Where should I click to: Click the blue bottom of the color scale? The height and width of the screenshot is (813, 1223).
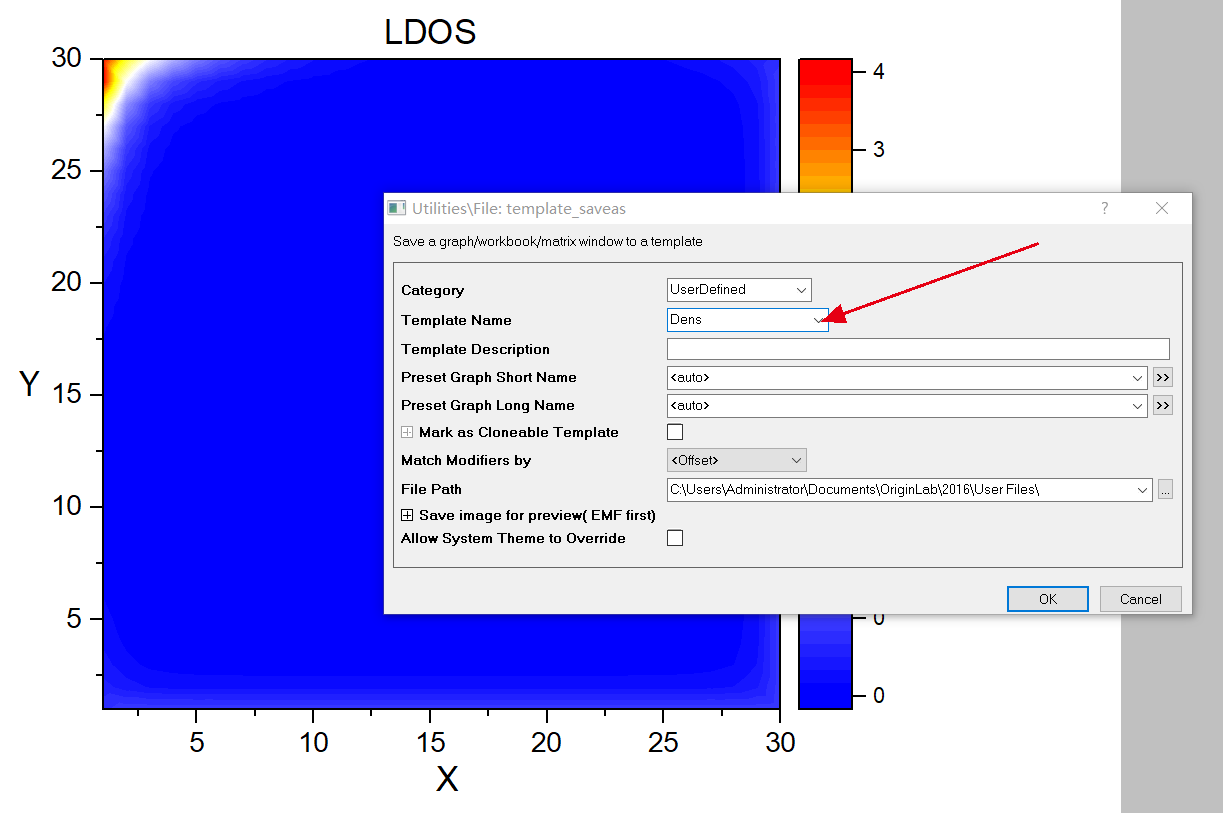tap(825, 695)
